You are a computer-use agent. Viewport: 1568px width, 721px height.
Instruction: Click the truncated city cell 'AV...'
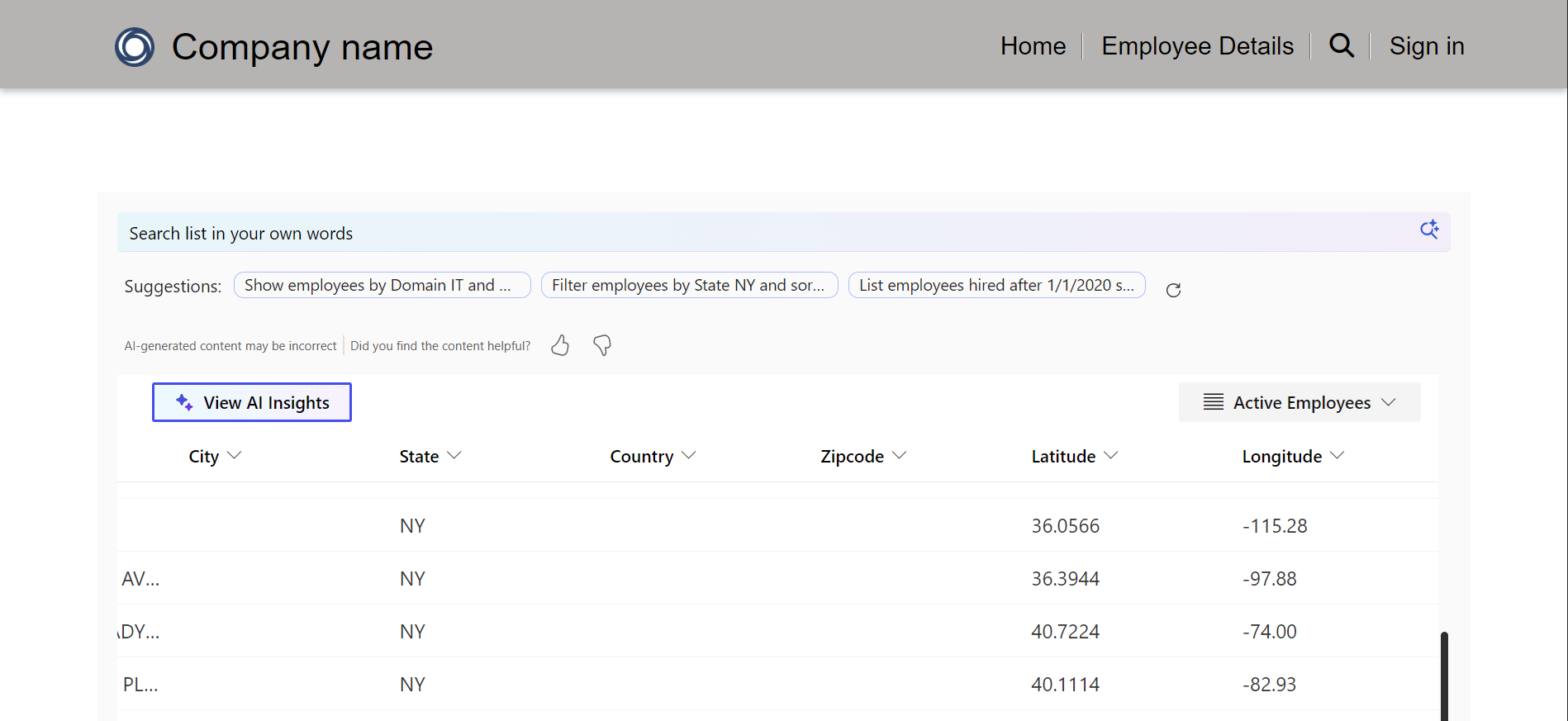tap(140, 579)
